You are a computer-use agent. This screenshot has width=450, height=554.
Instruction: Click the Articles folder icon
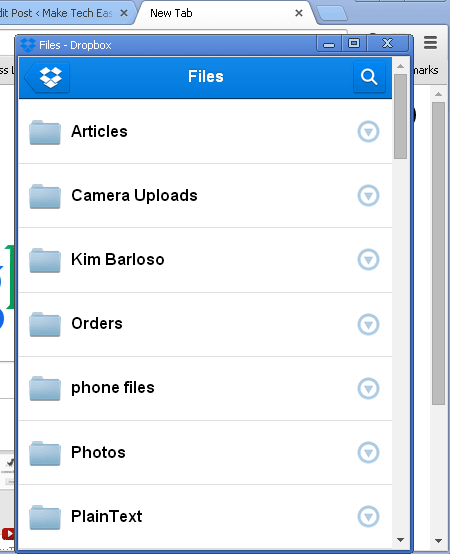45,132
